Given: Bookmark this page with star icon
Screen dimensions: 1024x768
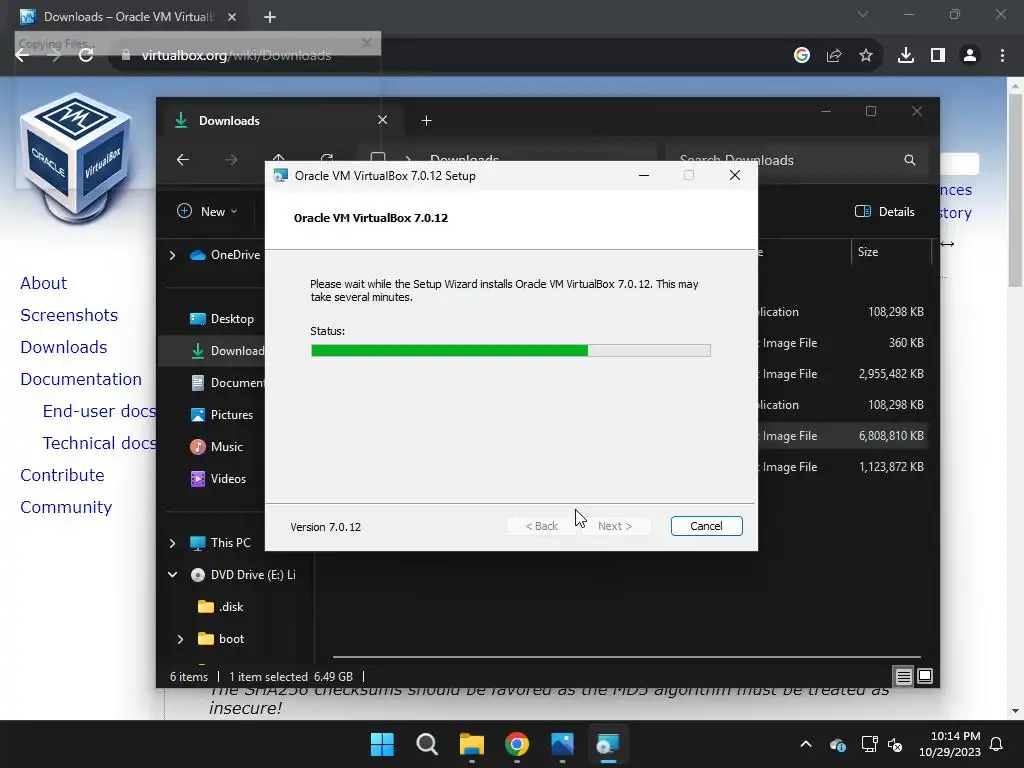Looking at the screenshot, I should 866,56.
